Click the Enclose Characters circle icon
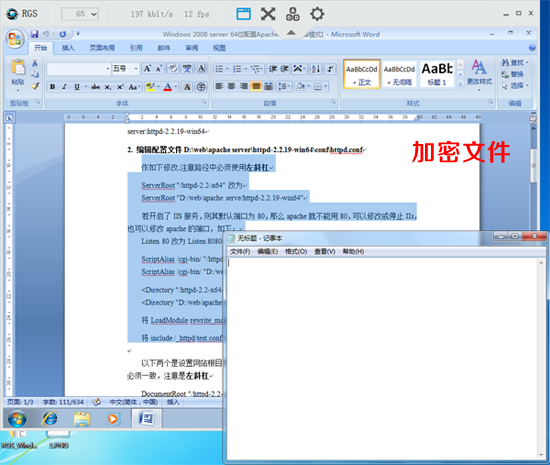 point(201,87)
